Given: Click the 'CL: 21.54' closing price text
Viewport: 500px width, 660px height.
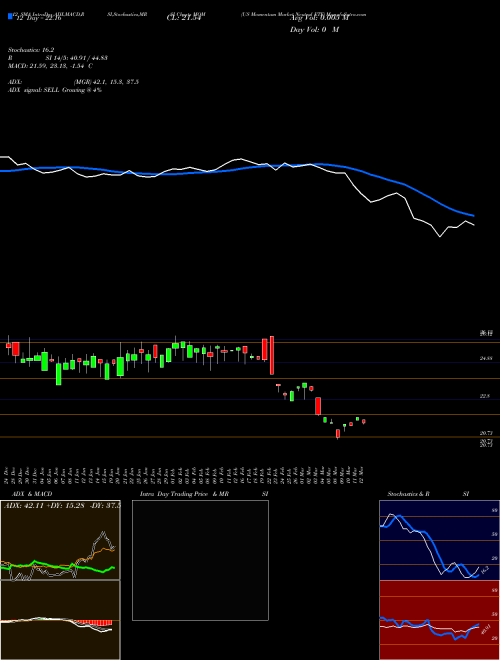Looking at the screenshot, I should [184, 18].
